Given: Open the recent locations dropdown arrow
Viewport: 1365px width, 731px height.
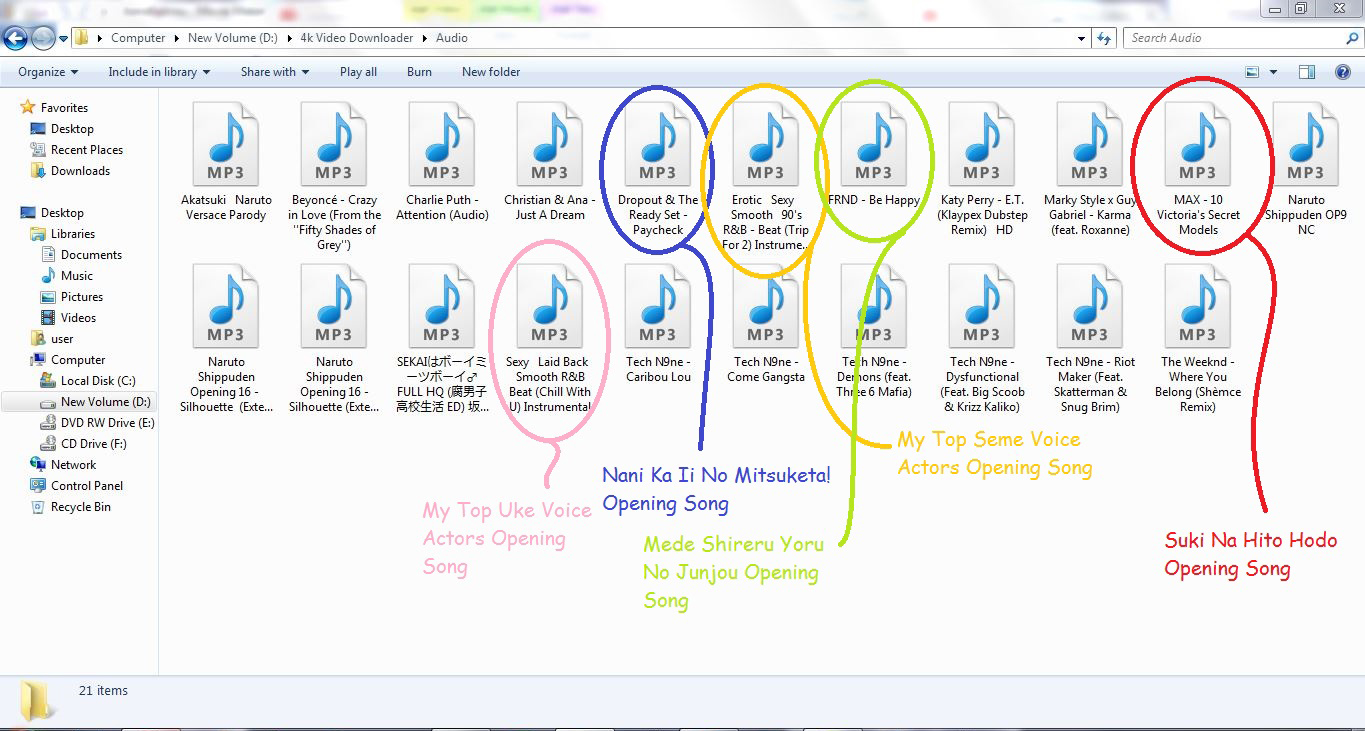Looking at the screenshot, I should coord(64,39).
